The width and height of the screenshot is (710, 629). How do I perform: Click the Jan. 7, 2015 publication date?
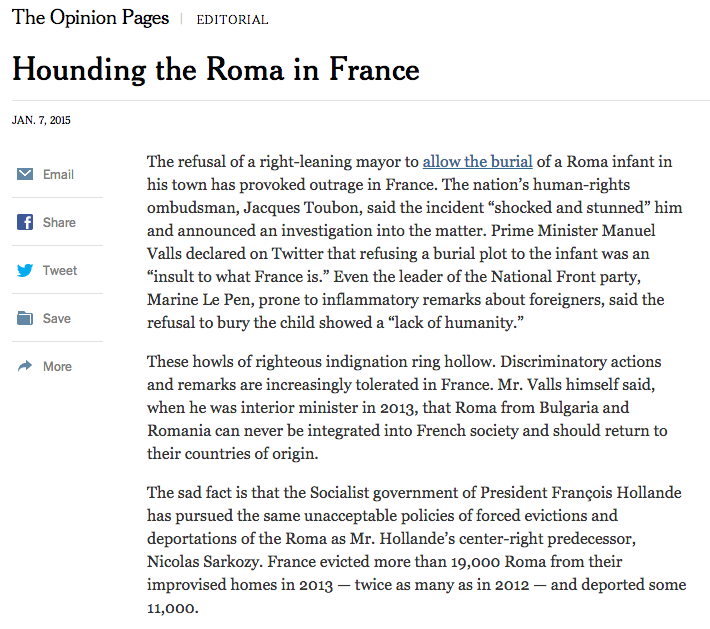point(41,121)
